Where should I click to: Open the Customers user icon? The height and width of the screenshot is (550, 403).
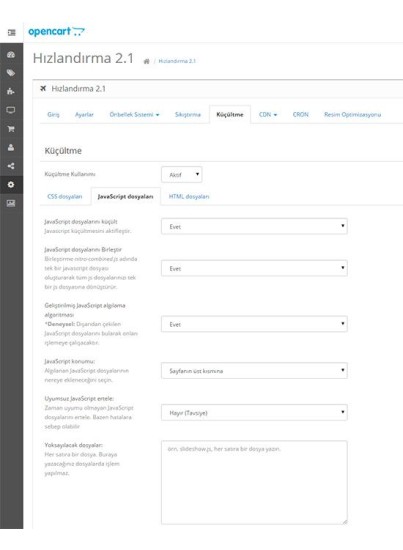tap(11, 147)
